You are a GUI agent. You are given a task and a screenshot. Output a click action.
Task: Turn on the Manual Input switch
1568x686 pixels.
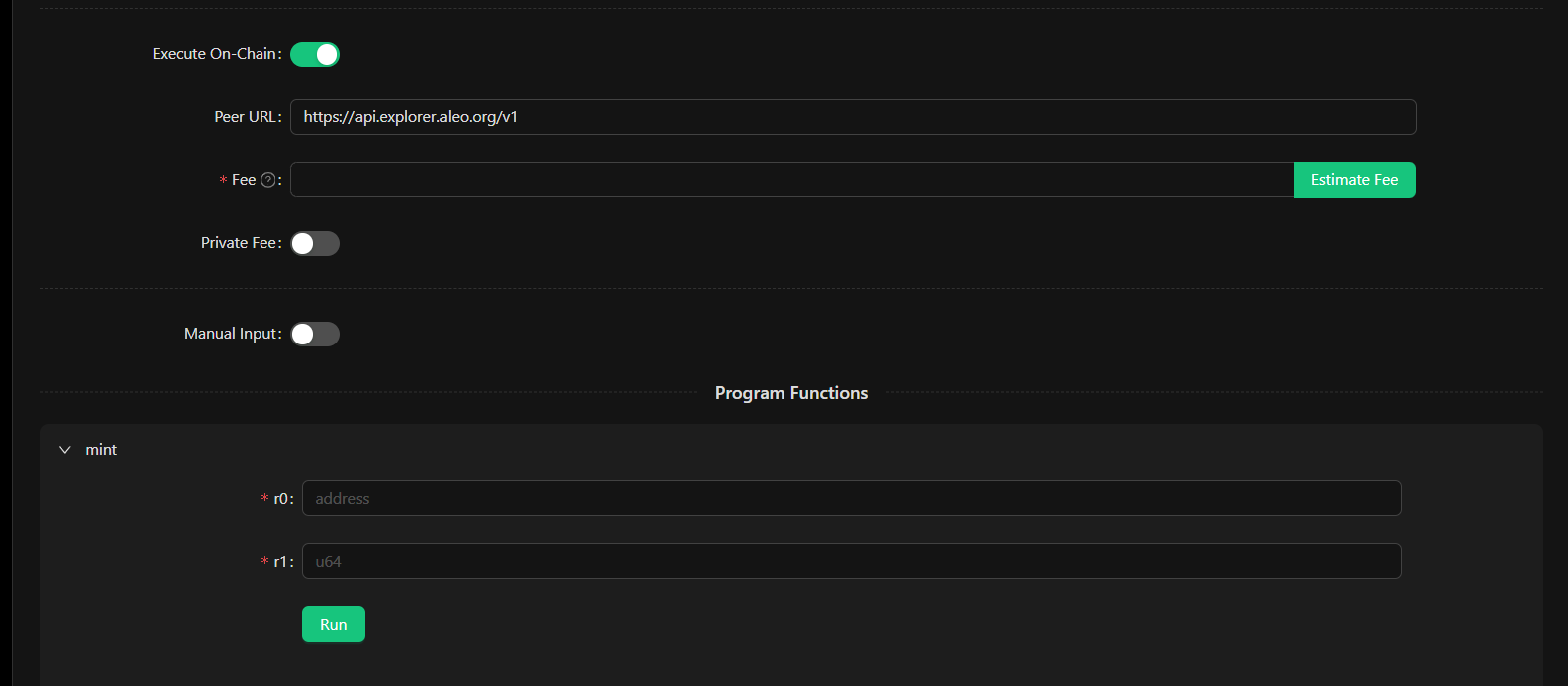pos(315,335)
